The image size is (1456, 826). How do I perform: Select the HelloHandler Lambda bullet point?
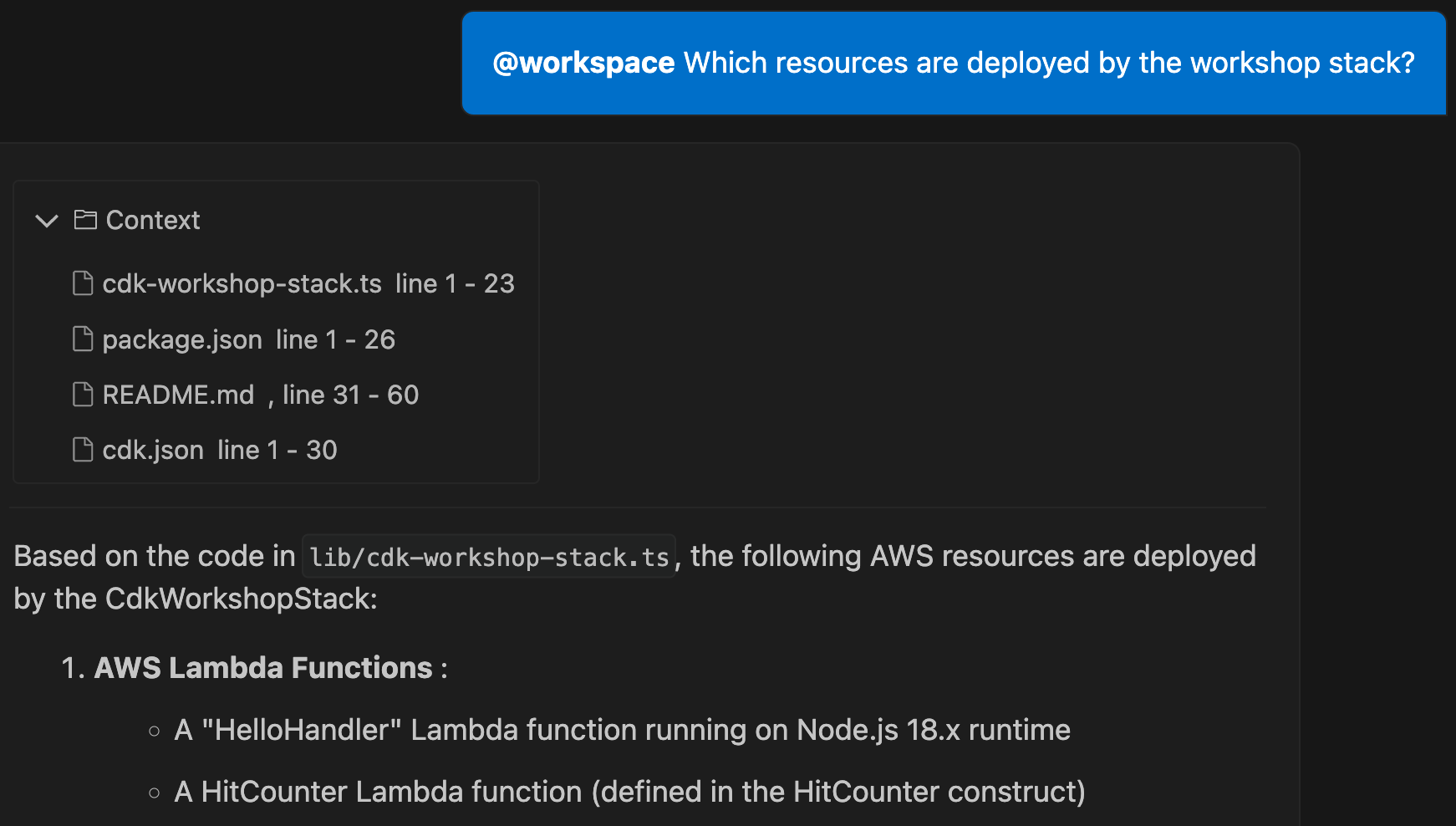621,729
